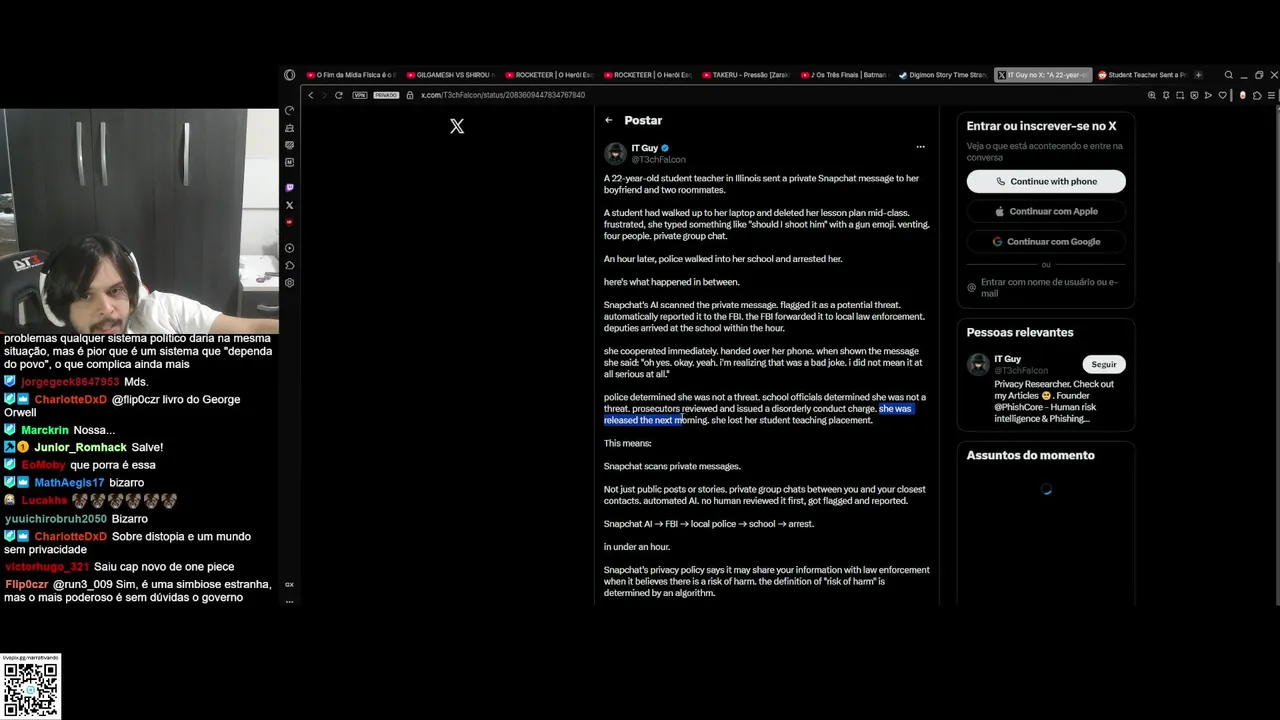The height and width of the screenshot is (720, 1280).
Task: Click chat username 'Marckrin'
Action: point(46,430)
